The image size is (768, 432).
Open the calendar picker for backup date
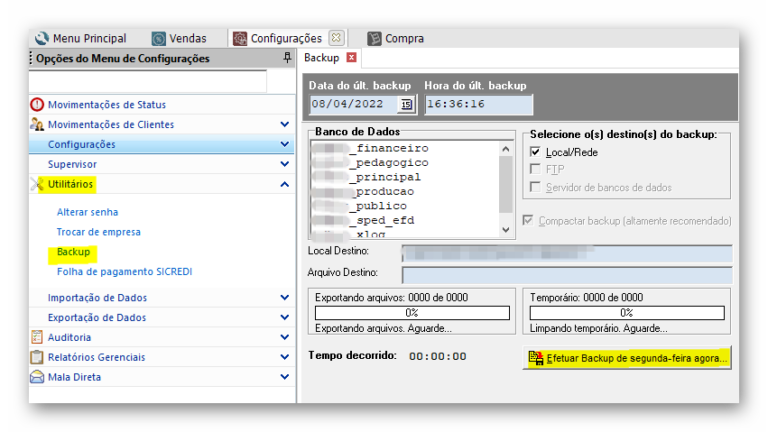tap(406, 104)
